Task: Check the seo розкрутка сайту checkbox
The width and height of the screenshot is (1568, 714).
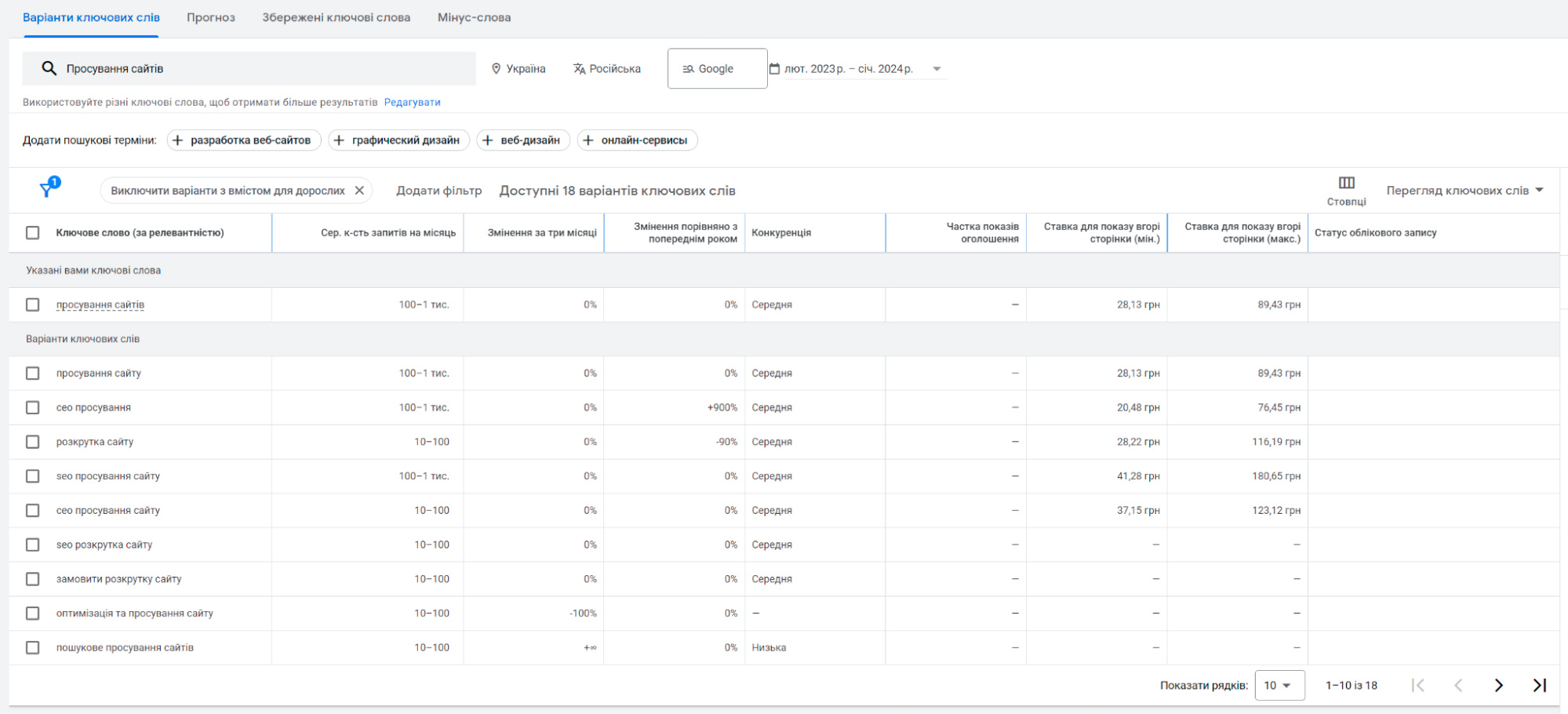Action: [x=32, y=545]
